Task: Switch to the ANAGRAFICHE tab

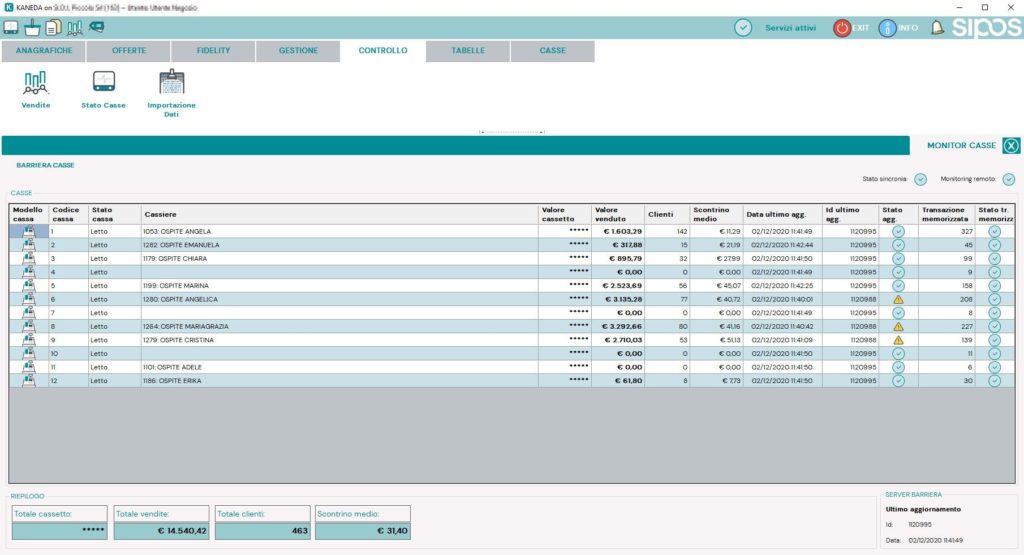Action: pos(44,51)
